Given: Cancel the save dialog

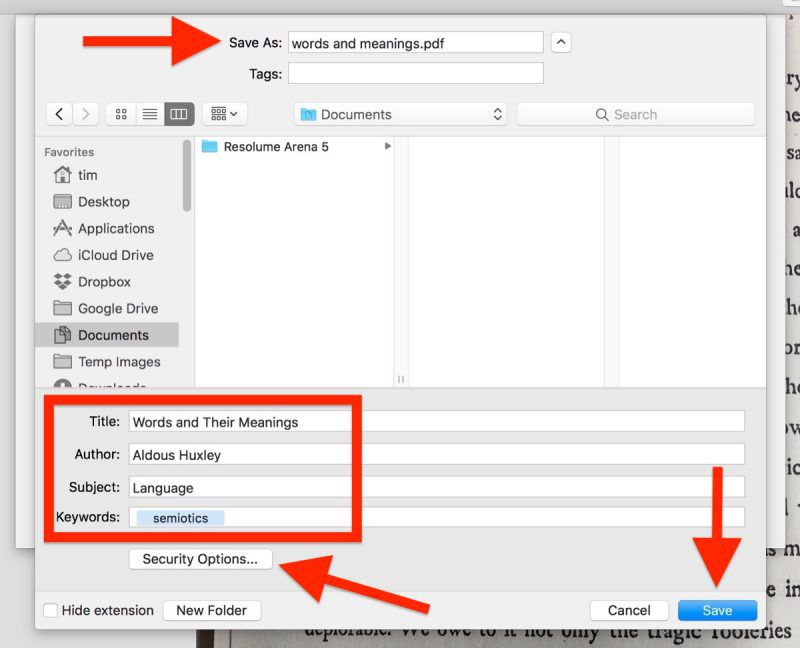Looking at the screenshot, I should click(629, 610).
